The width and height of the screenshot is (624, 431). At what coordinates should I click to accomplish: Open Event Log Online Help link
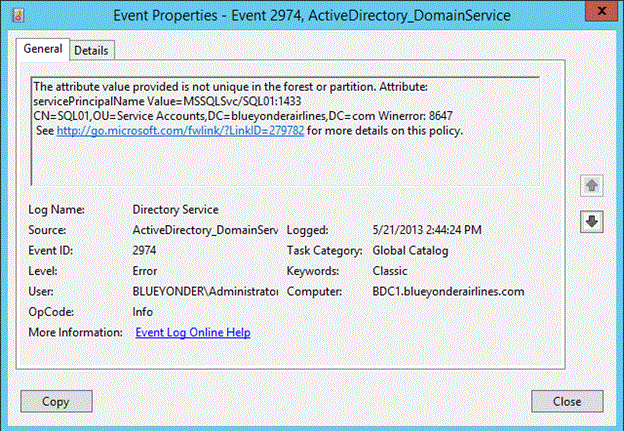click(193, 332)
